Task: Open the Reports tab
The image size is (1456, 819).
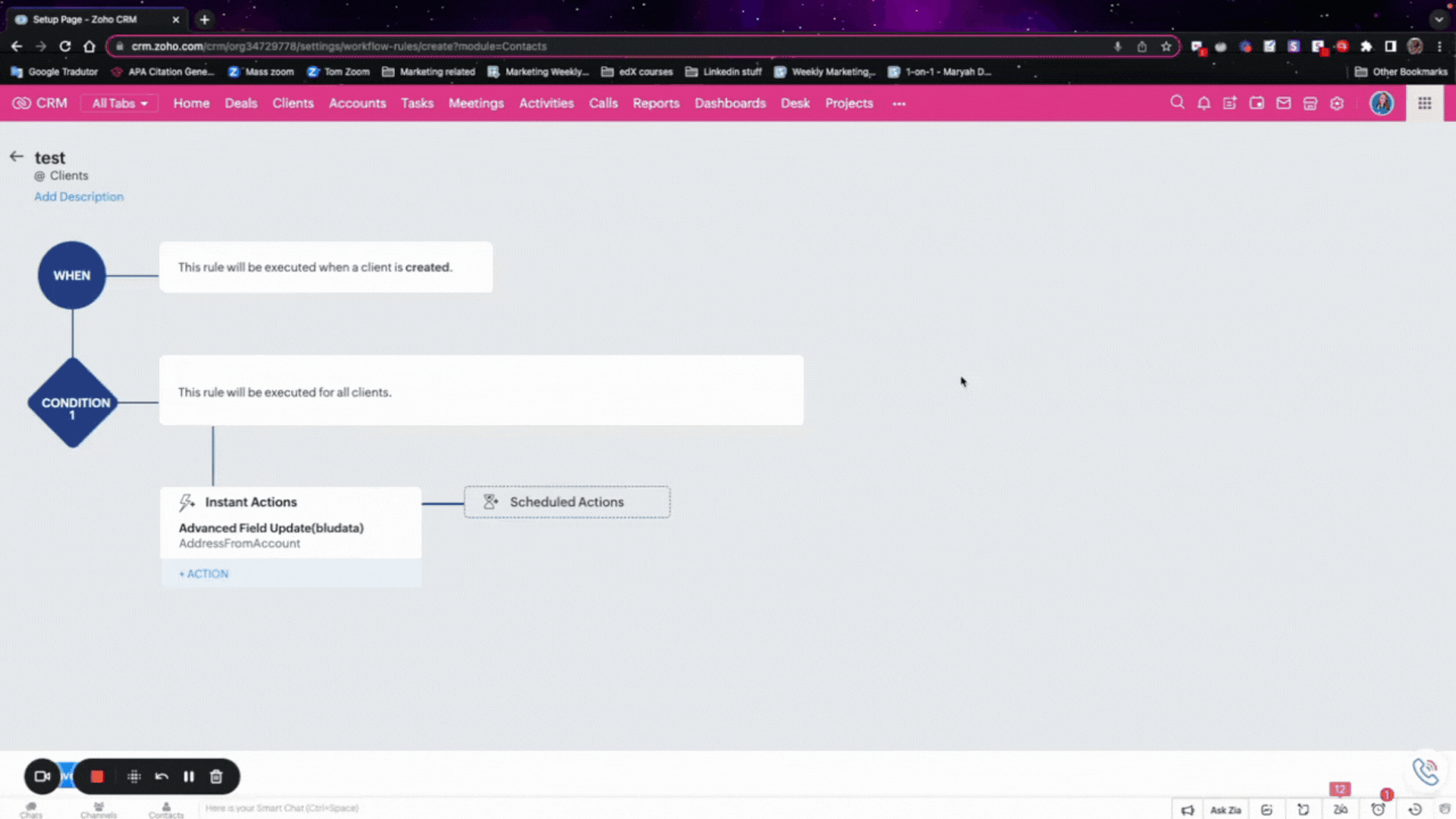Action: pyautogui.click(x=655, y=103)
